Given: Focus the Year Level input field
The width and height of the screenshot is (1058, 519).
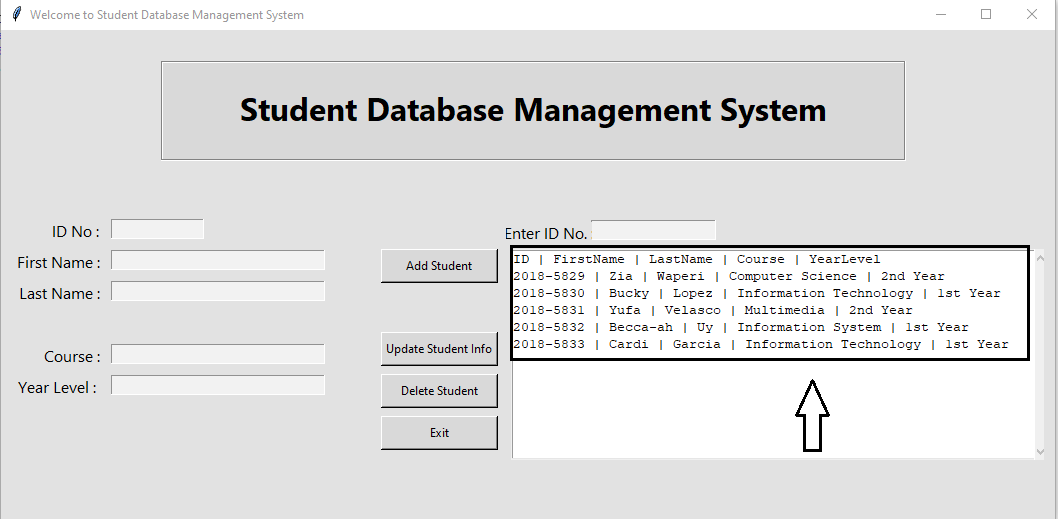Looking at the screenshot, I should [x=218, y=385].
